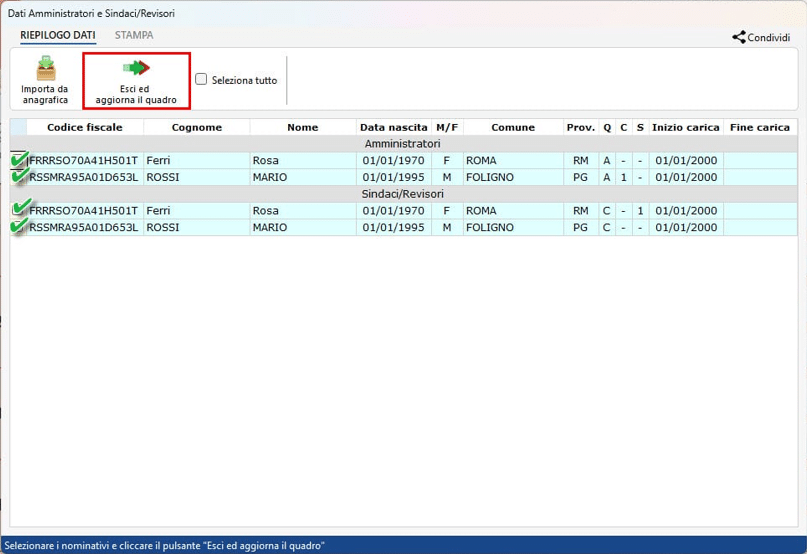The image size is (807, 554).
Task: Click FRRRSO70A41H501T in Amministratori section
Action: tap(83, 160)
